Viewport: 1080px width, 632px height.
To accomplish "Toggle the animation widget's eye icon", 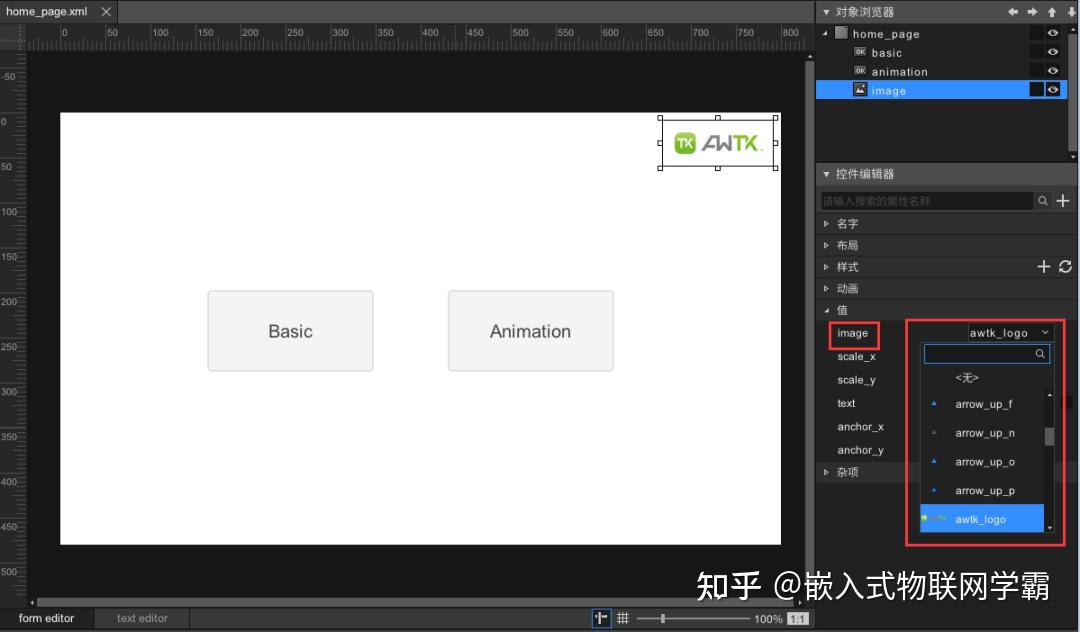I will [1052, 70].
